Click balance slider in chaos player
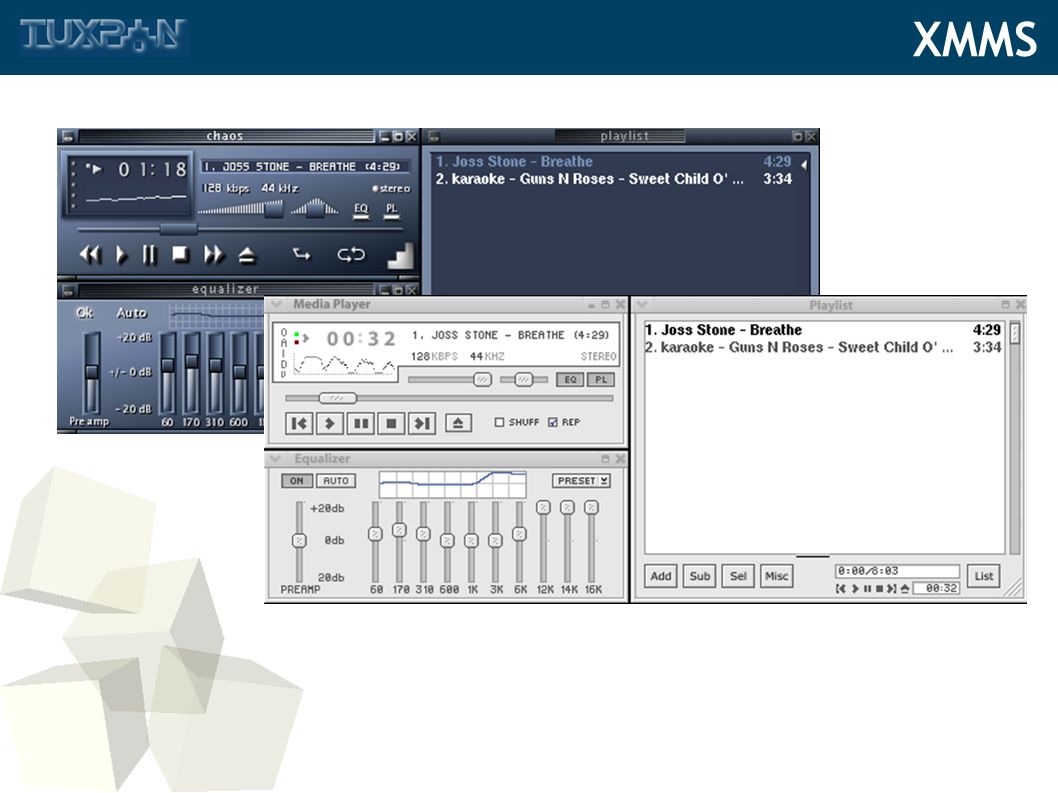This screenshot has width=1058, height=793. tap(315, 208)
